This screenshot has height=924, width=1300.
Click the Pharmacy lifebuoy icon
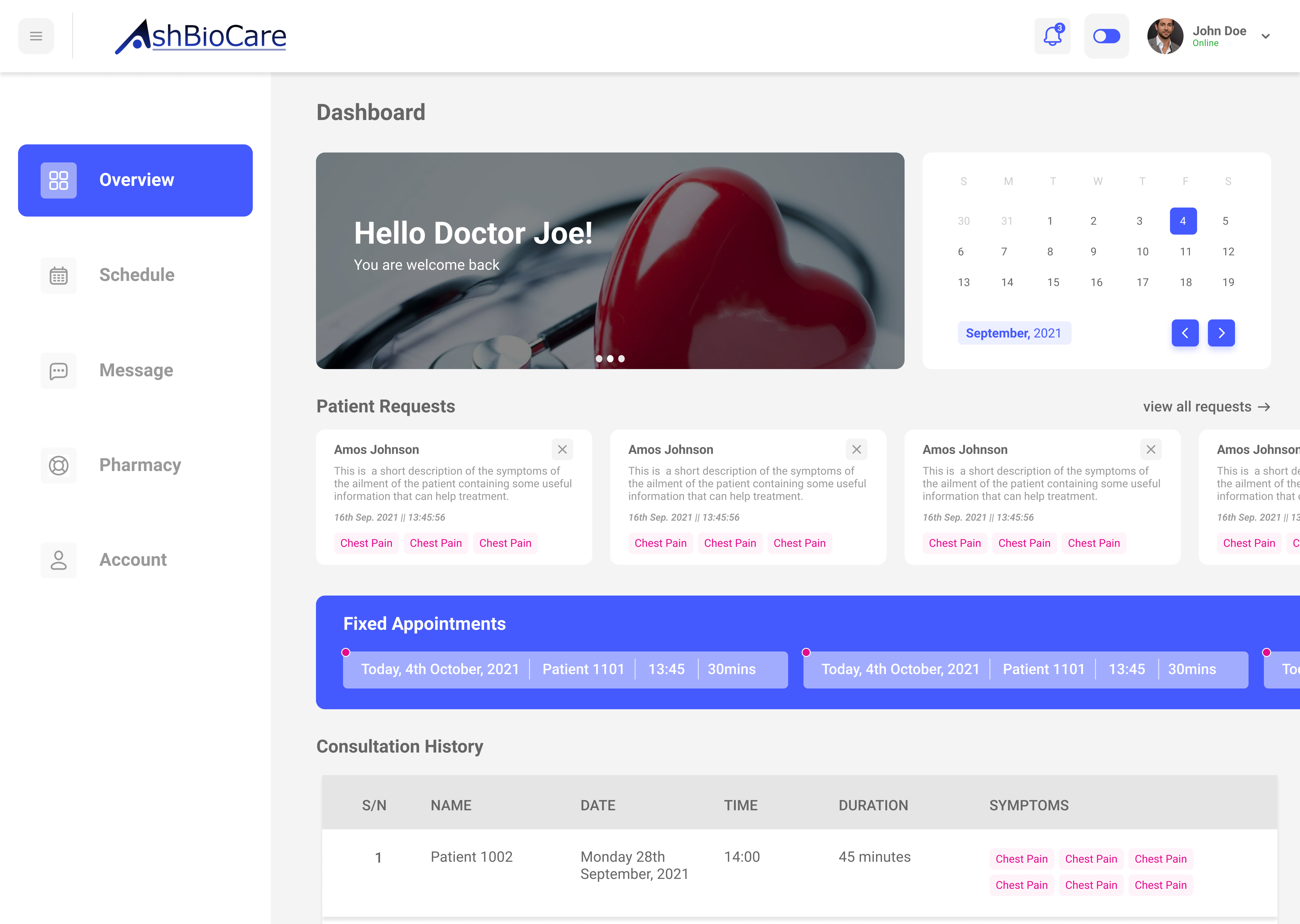click(x=59, y=465)
